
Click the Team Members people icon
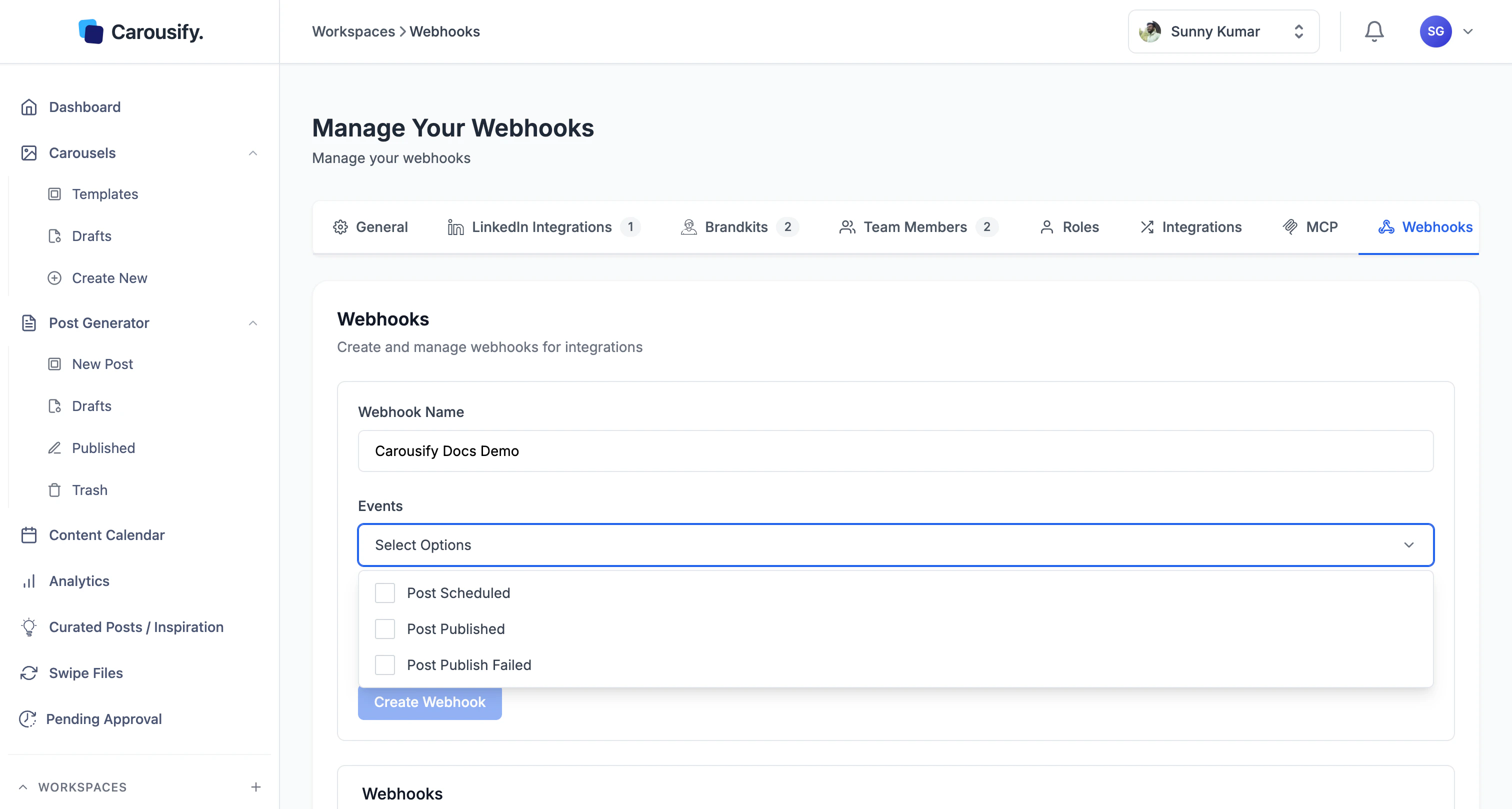click(847, 227)
